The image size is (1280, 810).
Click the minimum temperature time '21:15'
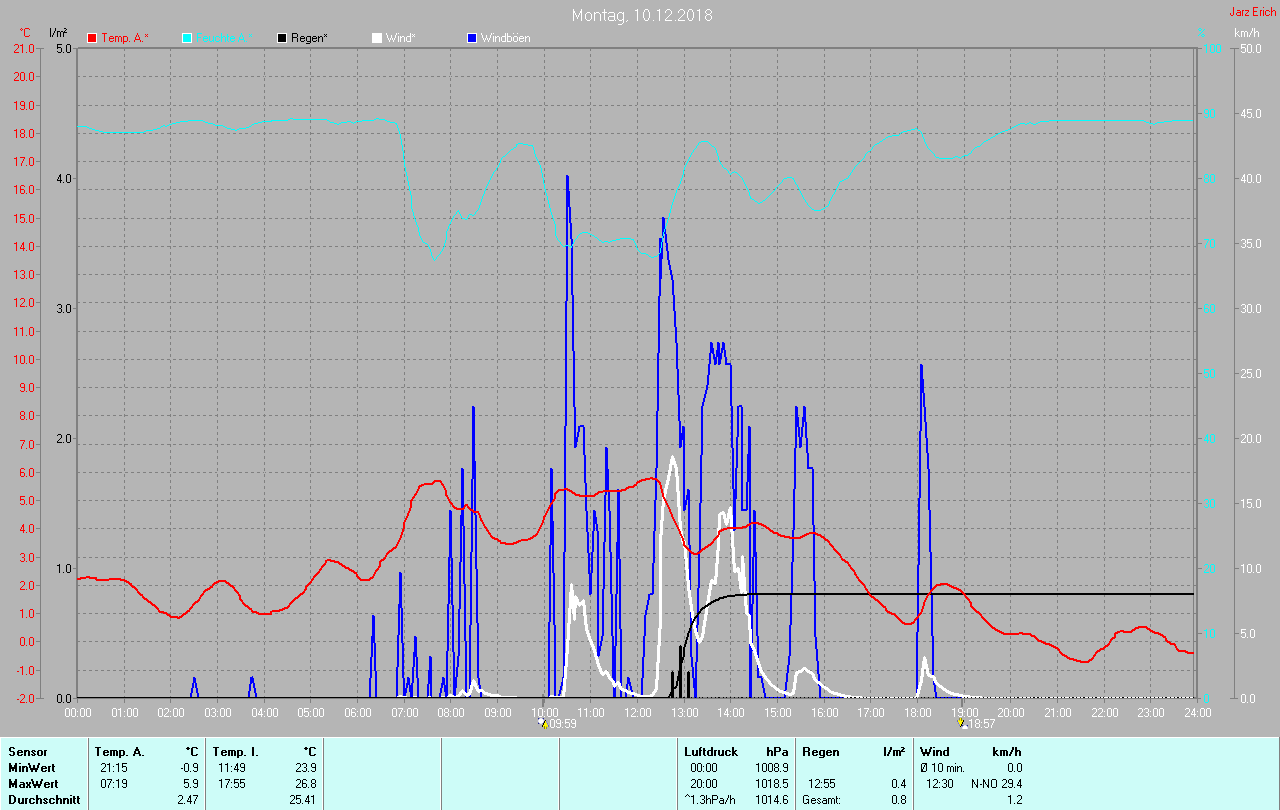pyautogui.click(x=114, y=768)
